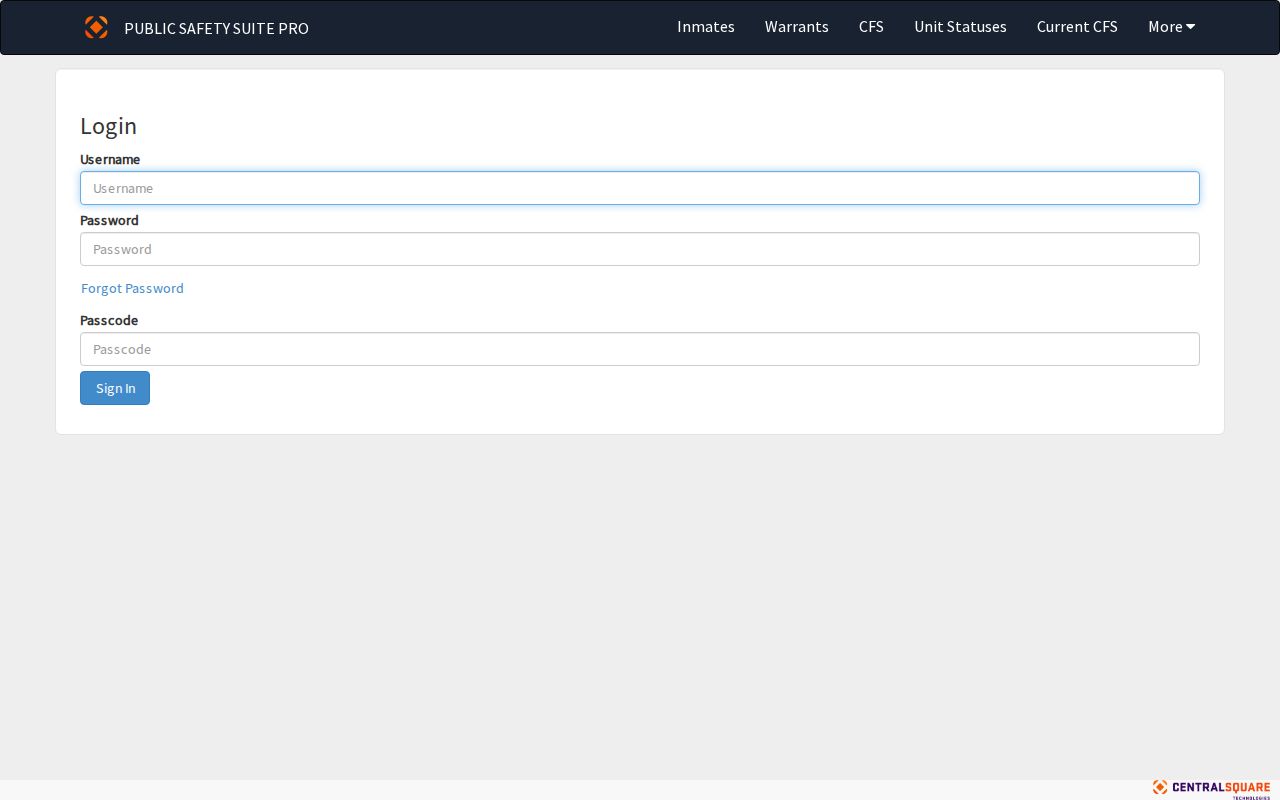Click the Login heading text
This screenshot has height=800, width=1280.
coord(108,126)
